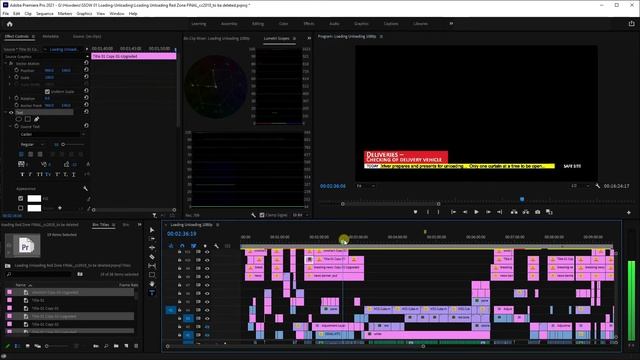Go to Out point button
This screenshot has width=640, height=360.
pos(499,212)
